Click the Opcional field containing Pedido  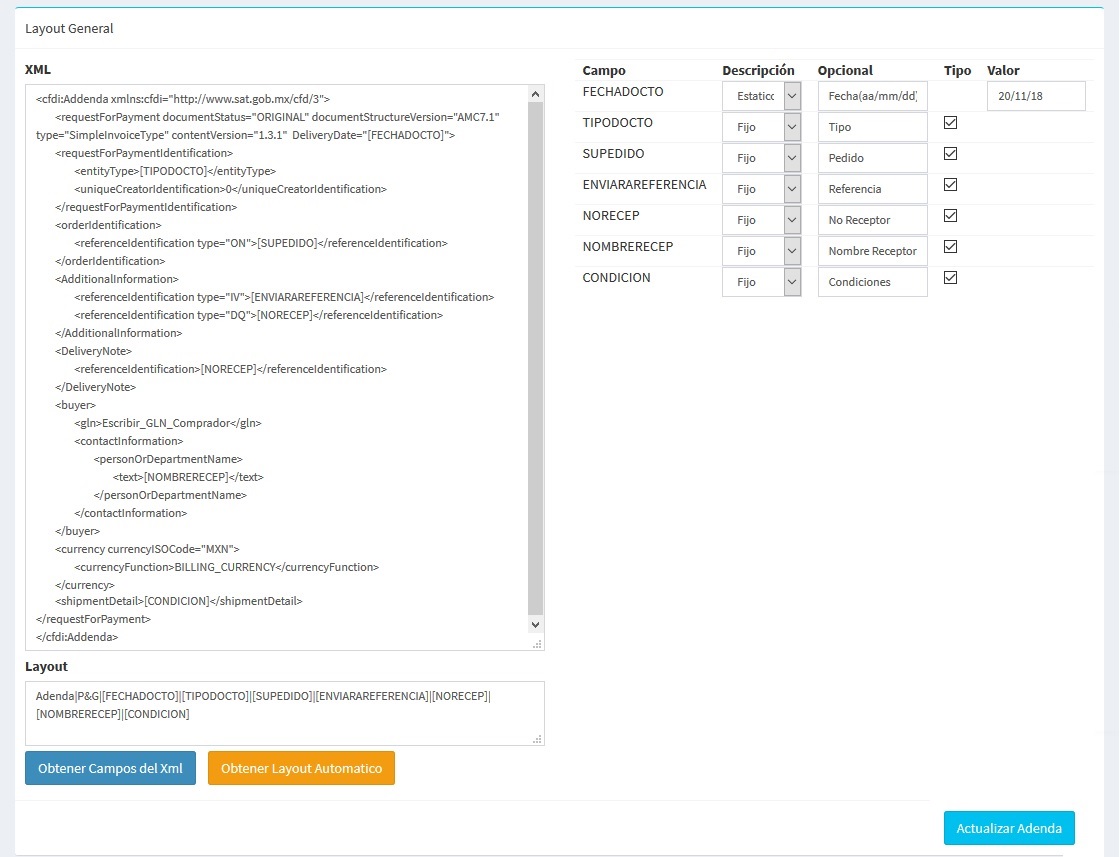point(872,158)
